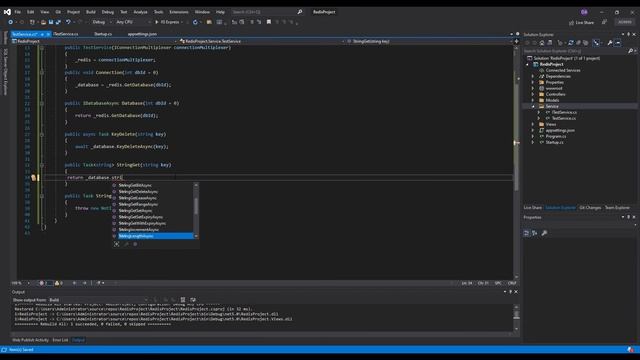Screen dimensions: 640x360
Task: Open the Show output from Build dropdown
Action: (x=98, y=300)
